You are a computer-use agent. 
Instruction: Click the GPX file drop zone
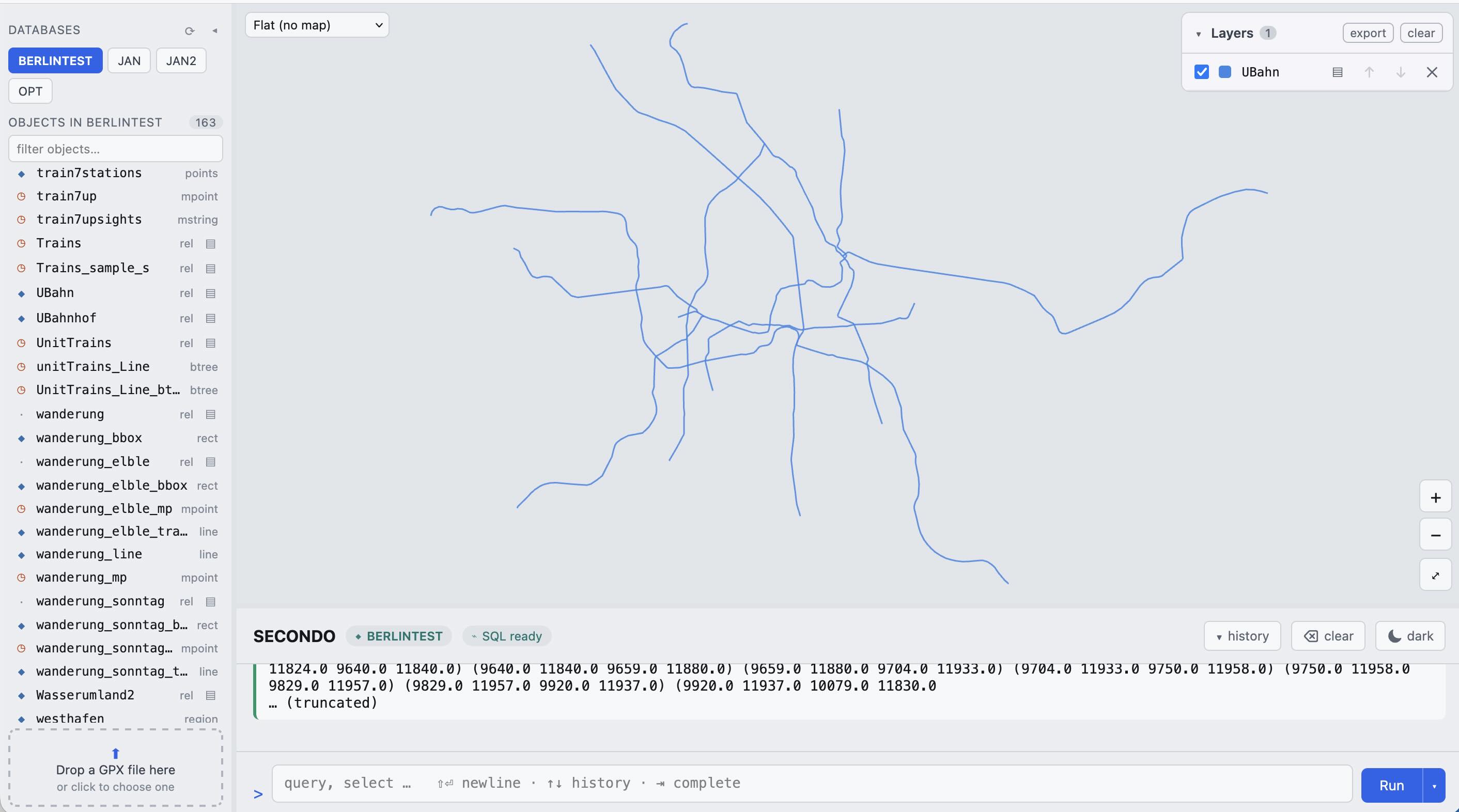coord(116,767)
